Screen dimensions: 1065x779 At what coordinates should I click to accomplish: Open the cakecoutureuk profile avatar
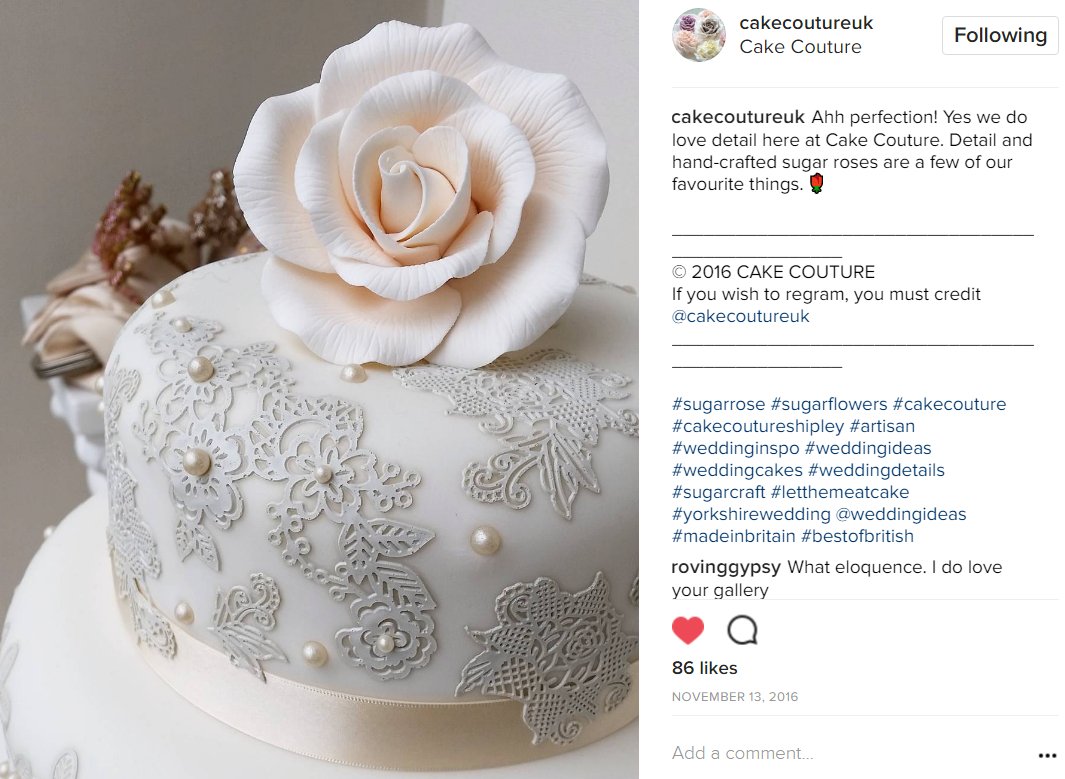(x=699, y=35)
